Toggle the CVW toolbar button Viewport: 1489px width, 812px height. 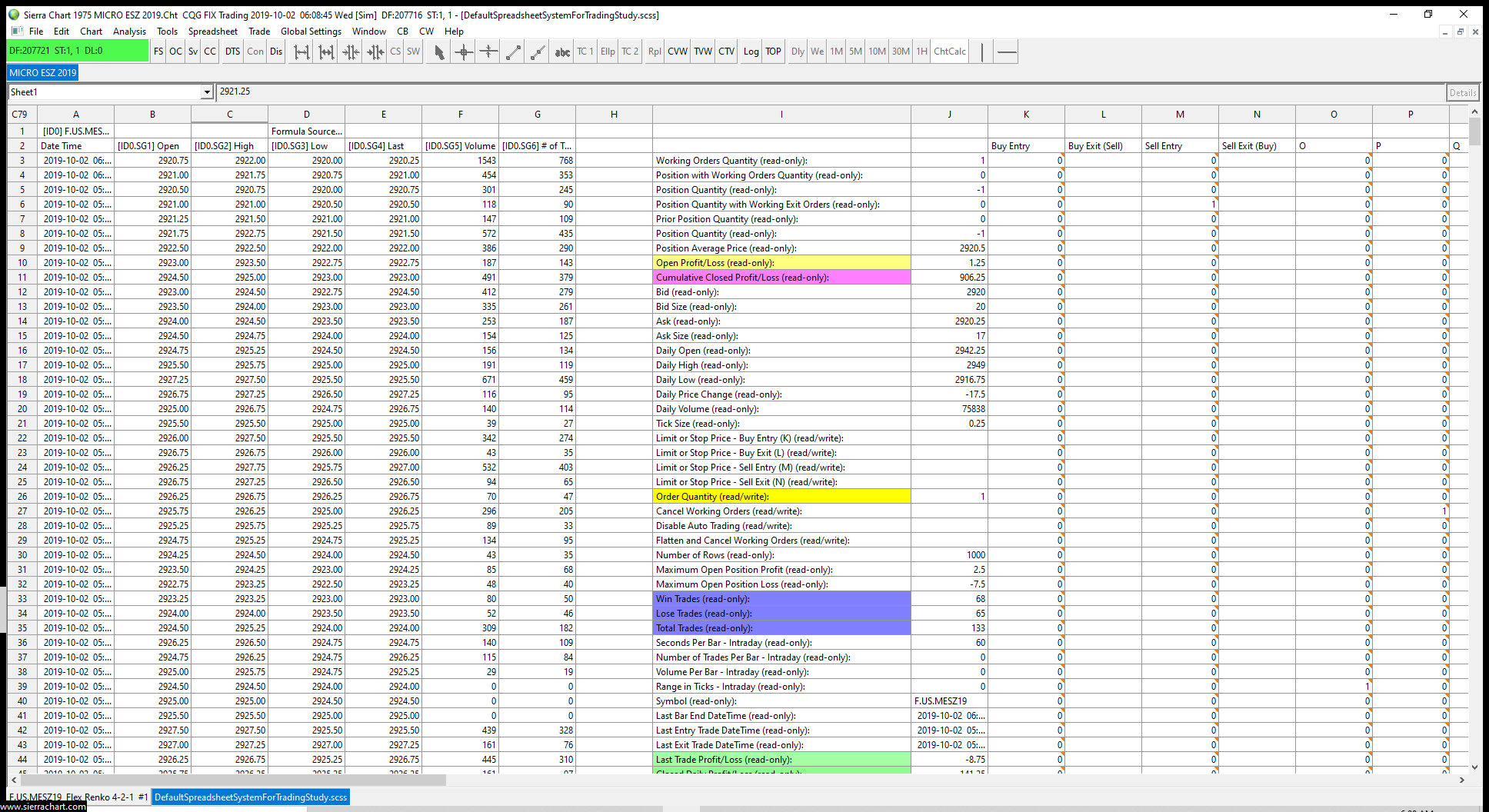point(678,52)
